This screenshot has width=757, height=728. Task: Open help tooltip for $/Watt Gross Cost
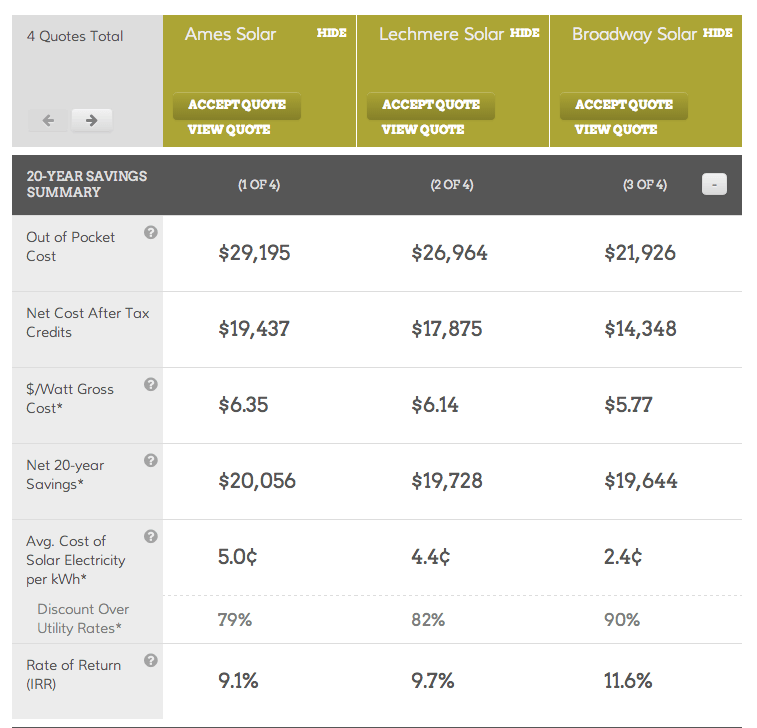151,385
